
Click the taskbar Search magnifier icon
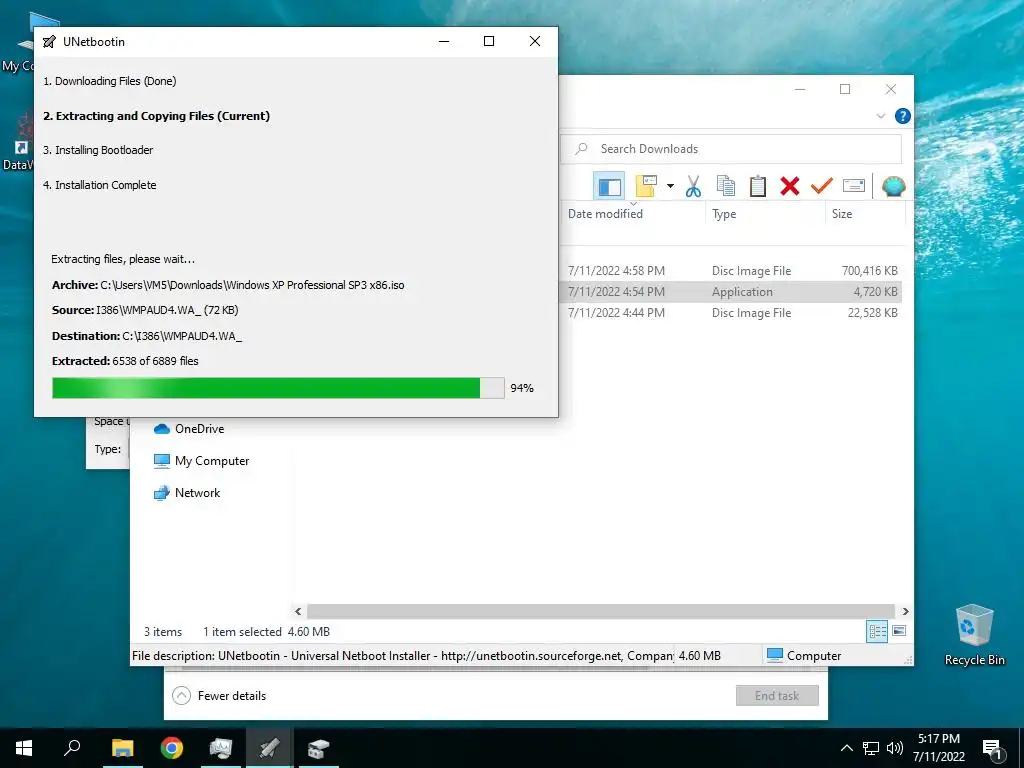pos(72,747)
